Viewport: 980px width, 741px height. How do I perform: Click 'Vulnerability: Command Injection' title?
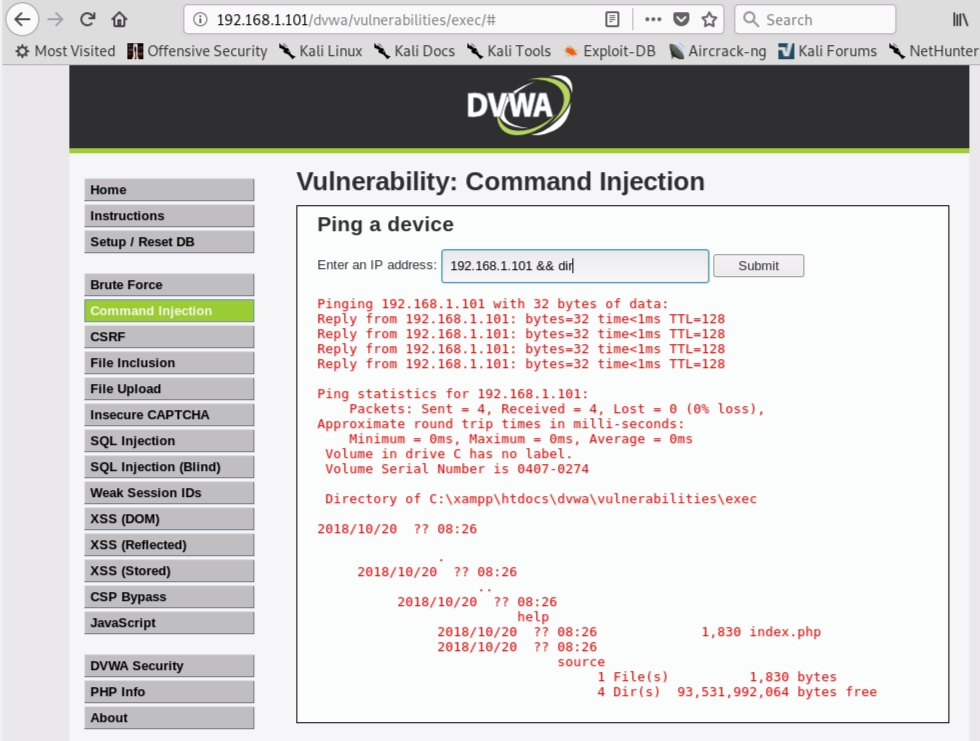tap(501, 182)
